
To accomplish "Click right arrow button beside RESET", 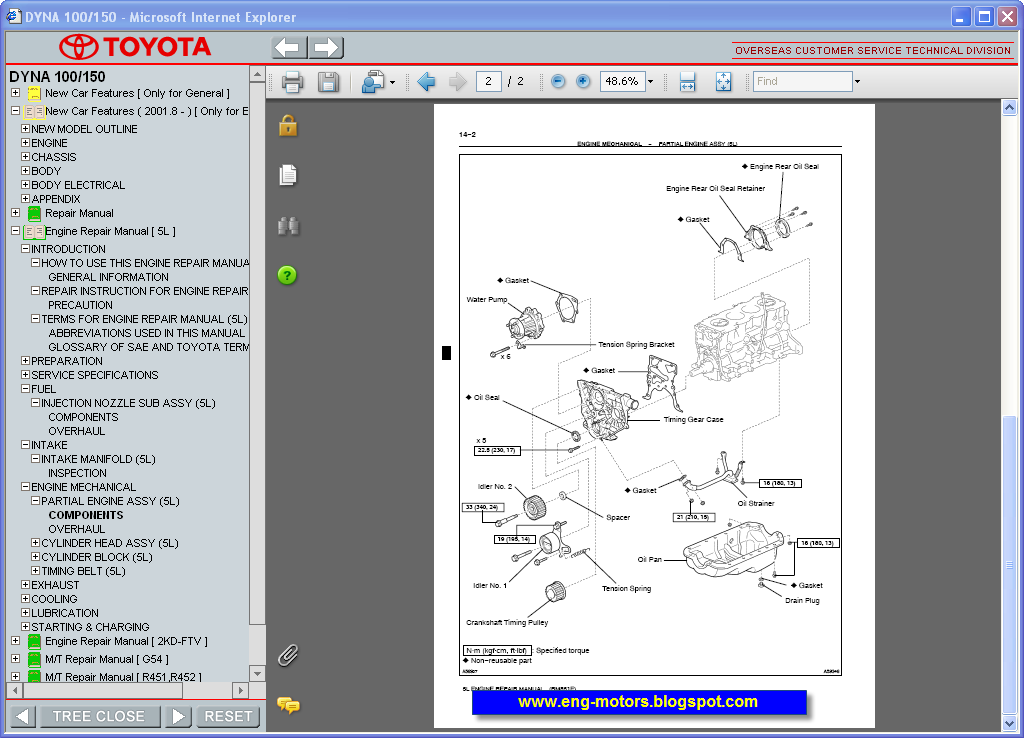I will point(178,716).
